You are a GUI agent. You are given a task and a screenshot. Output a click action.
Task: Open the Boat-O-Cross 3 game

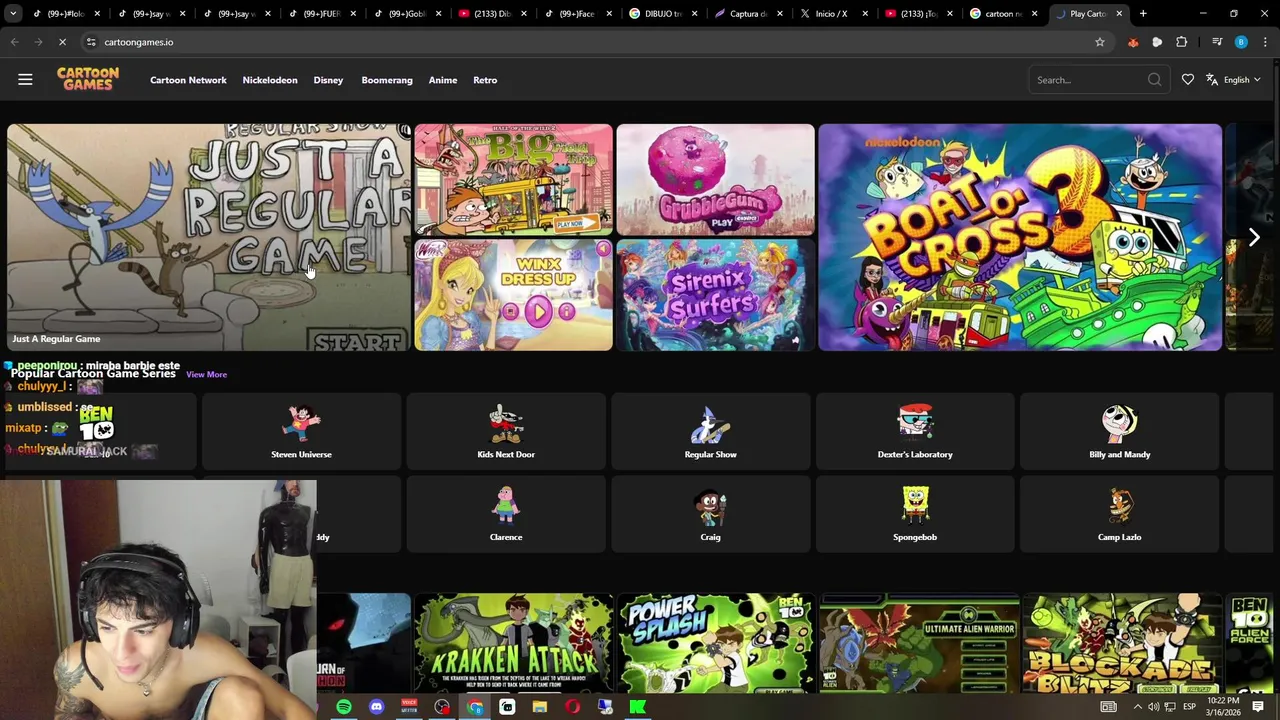coord(1020,237)
